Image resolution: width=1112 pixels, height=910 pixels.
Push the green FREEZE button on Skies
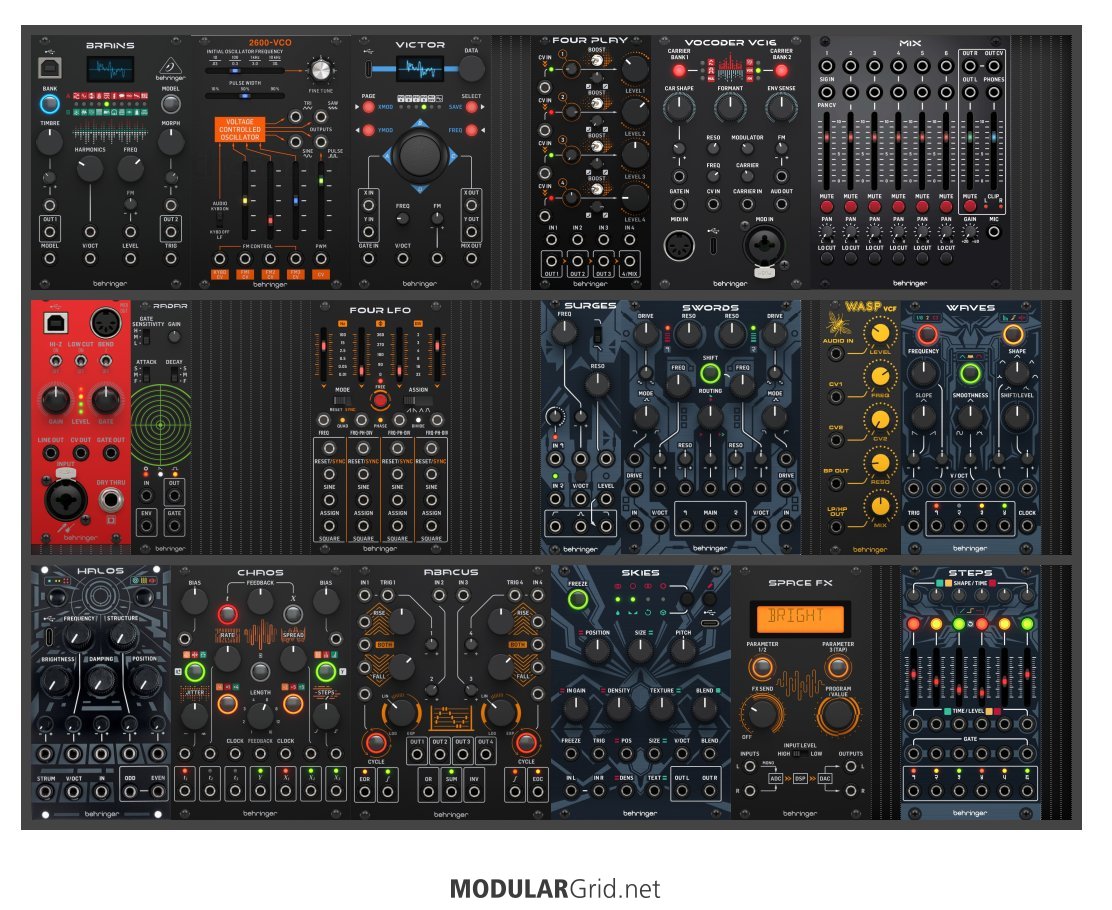click(578, 599)
